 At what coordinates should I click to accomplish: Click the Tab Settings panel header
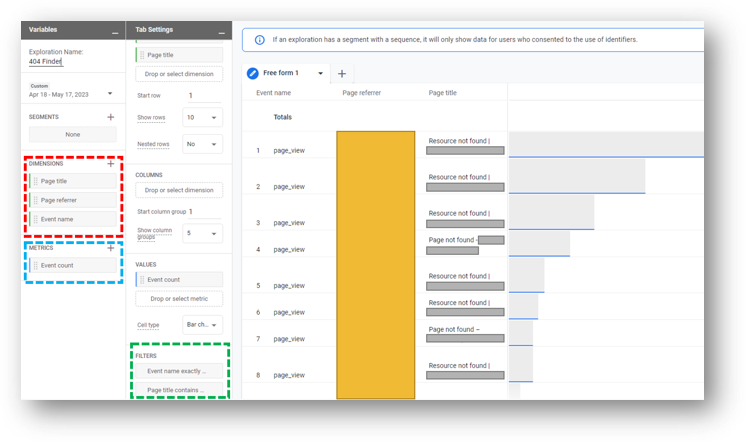point(179,30)
